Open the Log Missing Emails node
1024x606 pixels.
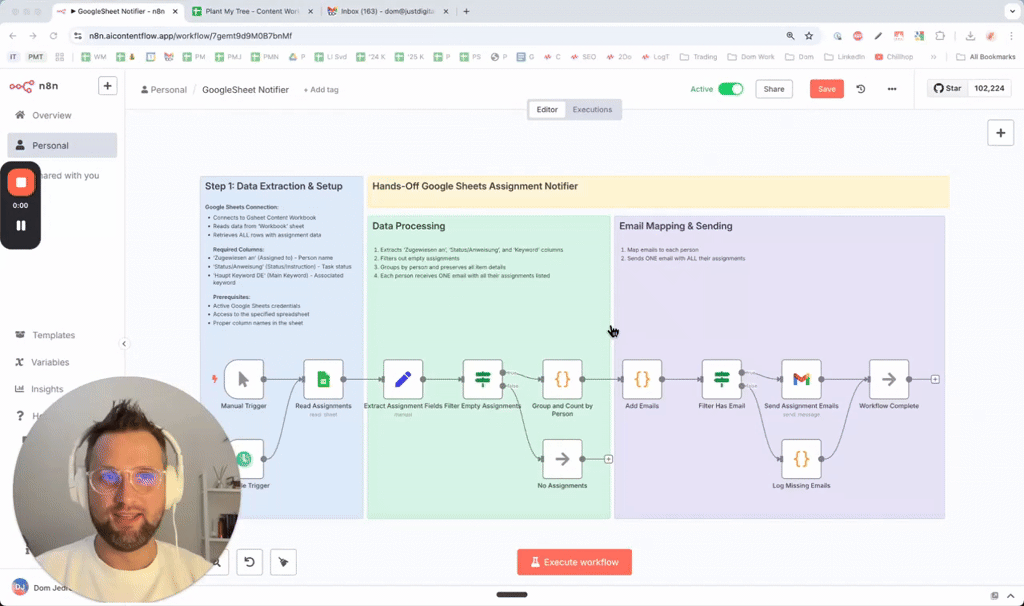801,459
